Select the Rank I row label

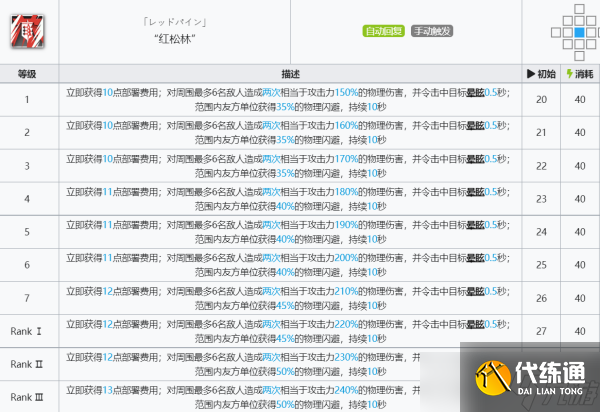(x=26, y=331)
